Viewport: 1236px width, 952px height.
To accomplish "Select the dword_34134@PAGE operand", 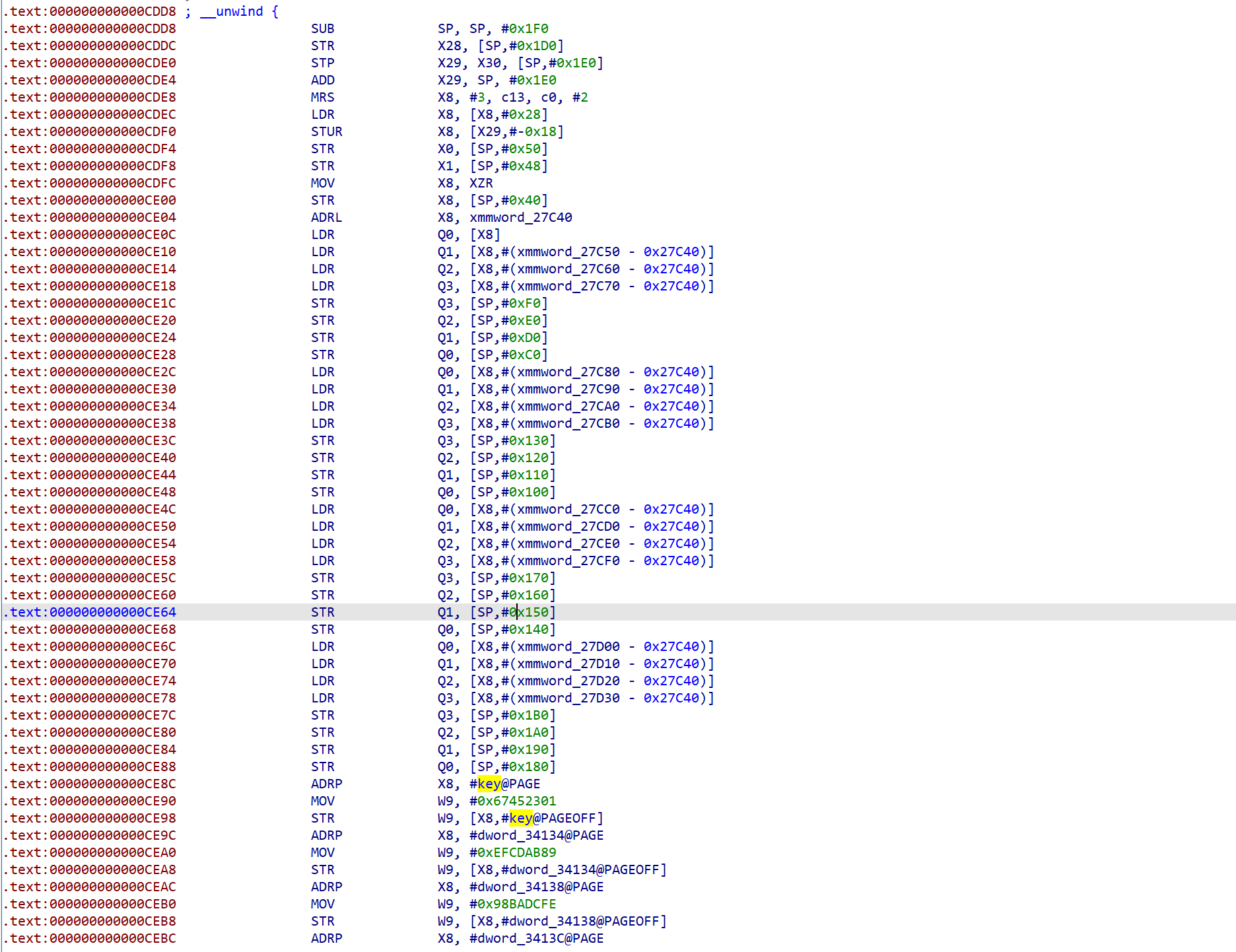I will click(x=539, y=836).
